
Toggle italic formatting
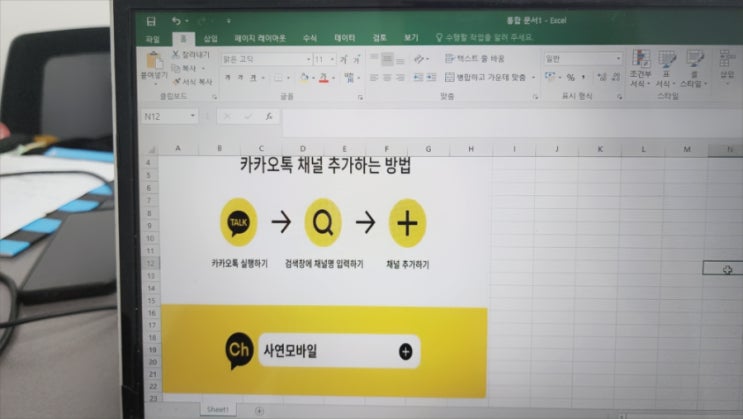coord(240,77)
